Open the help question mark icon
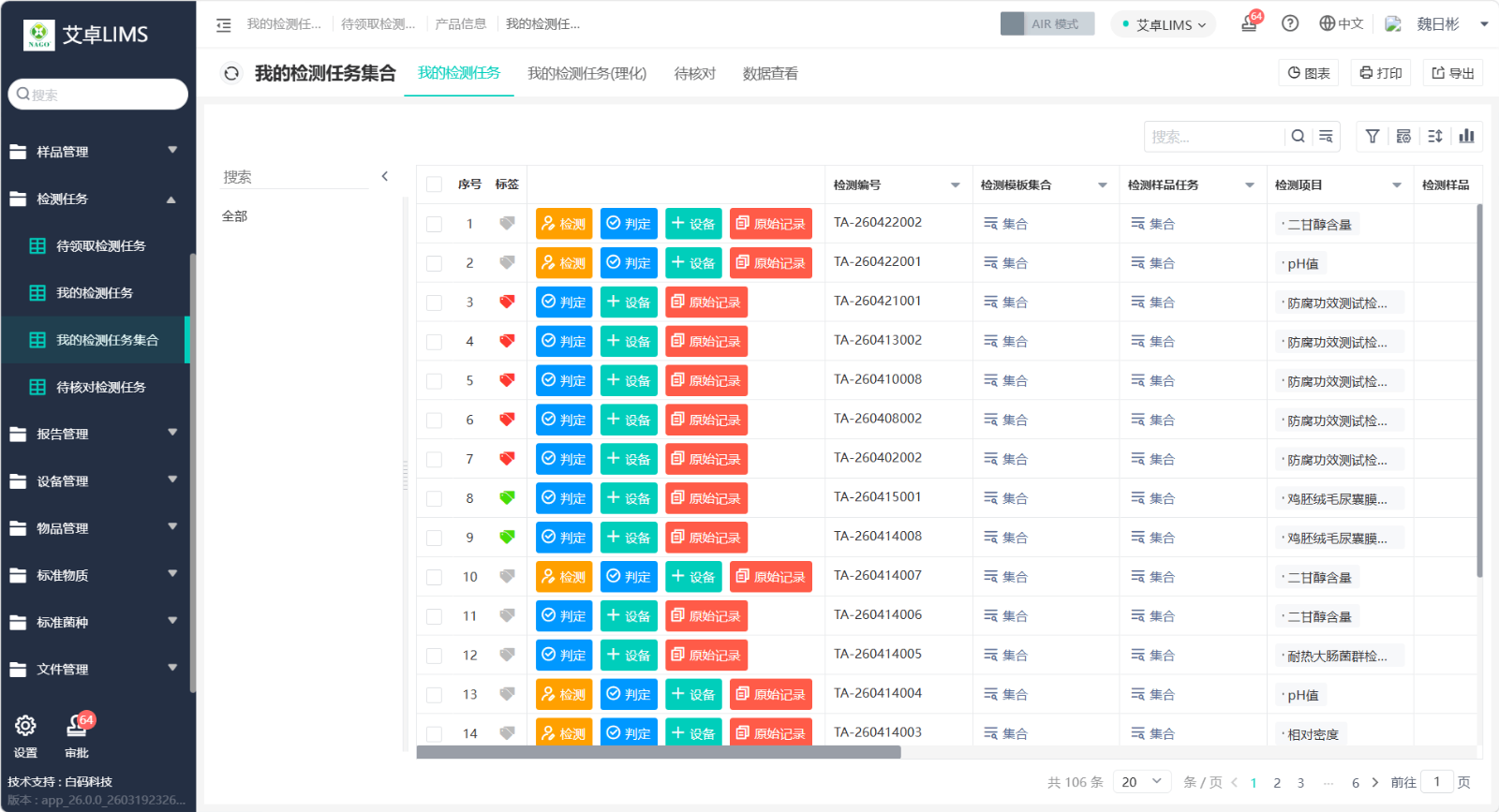This screenshot has width=1499, height=812. pyautogui.click(x=1290, y=24)
